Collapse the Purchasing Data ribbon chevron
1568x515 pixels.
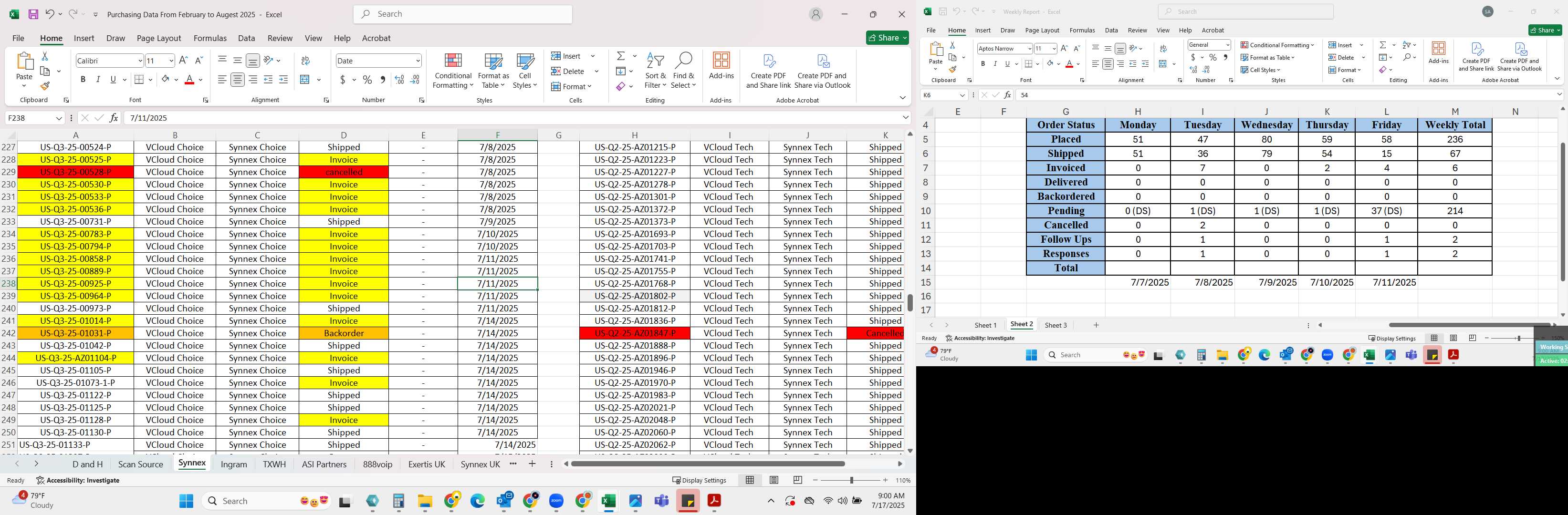click(902, 98)
